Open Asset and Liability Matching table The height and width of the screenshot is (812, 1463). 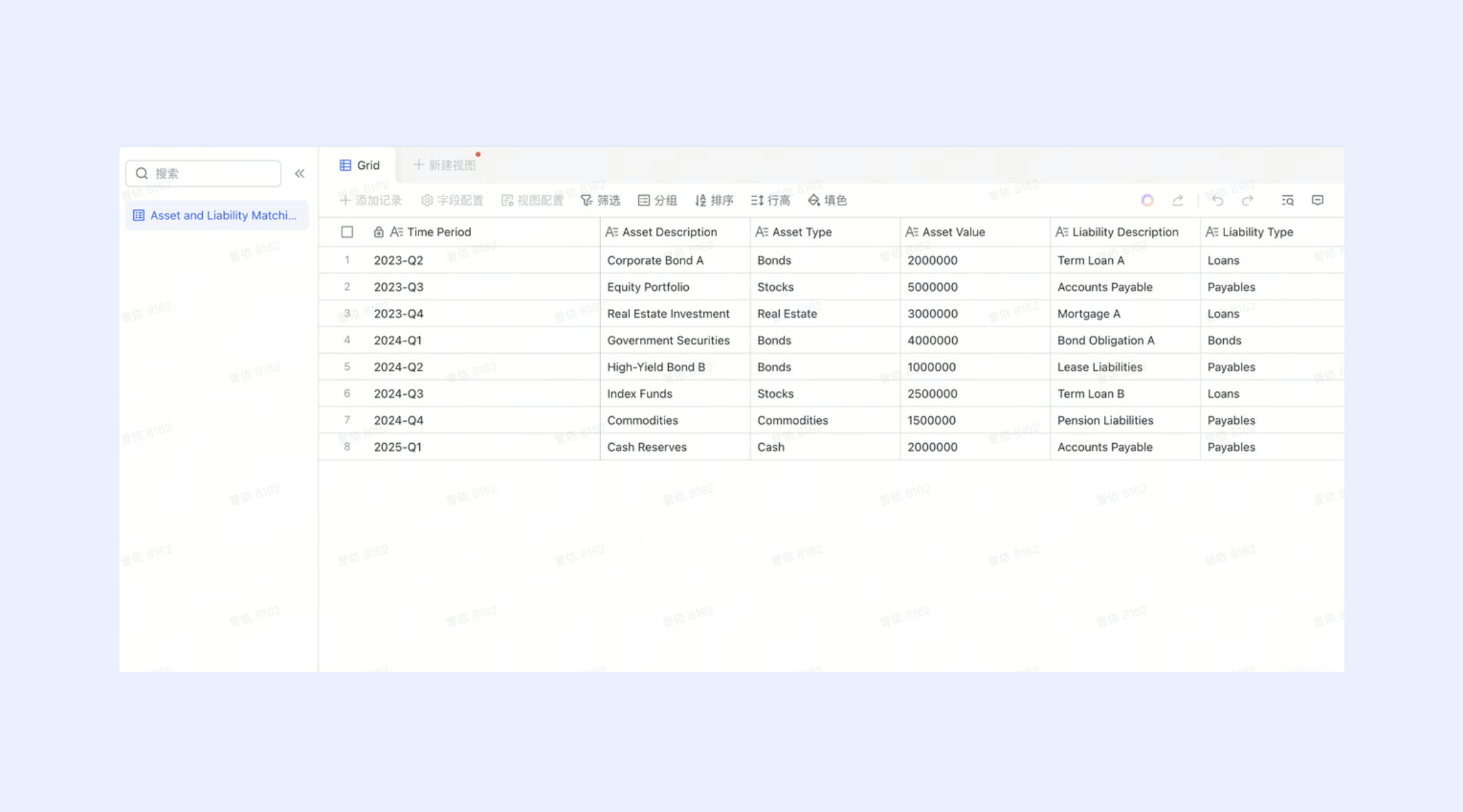[x=216, y=215]
